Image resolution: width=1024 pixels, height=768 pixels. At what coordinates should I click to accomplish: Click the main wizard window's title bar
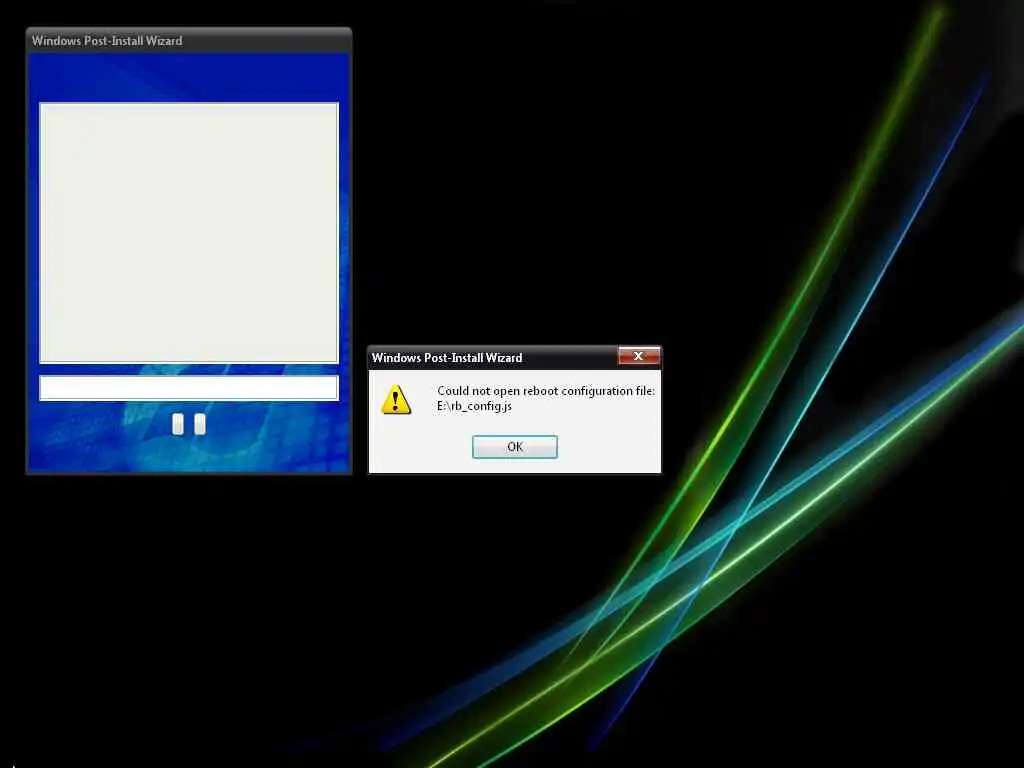click(189, 40)
